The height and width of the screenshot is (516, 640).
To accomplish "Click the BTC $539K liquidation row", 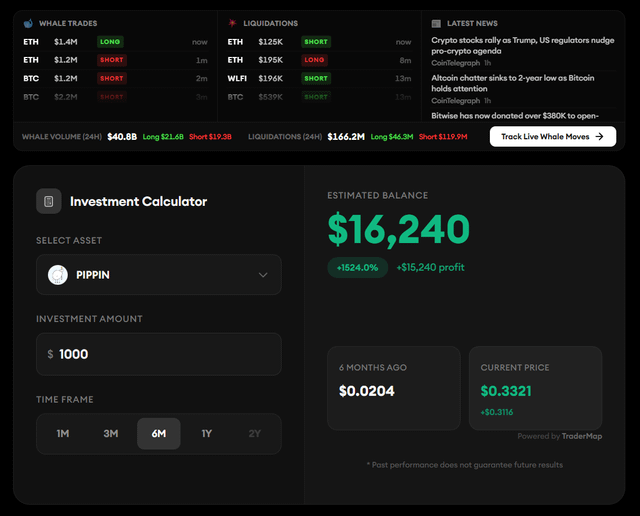I will 319,97.
